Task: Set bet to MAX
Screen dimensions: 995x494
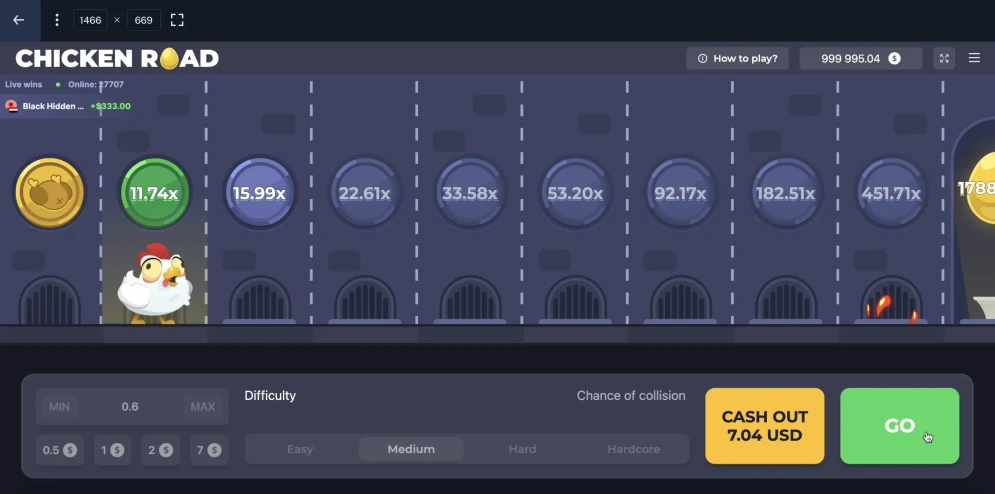Action: (x=203, y=406)
